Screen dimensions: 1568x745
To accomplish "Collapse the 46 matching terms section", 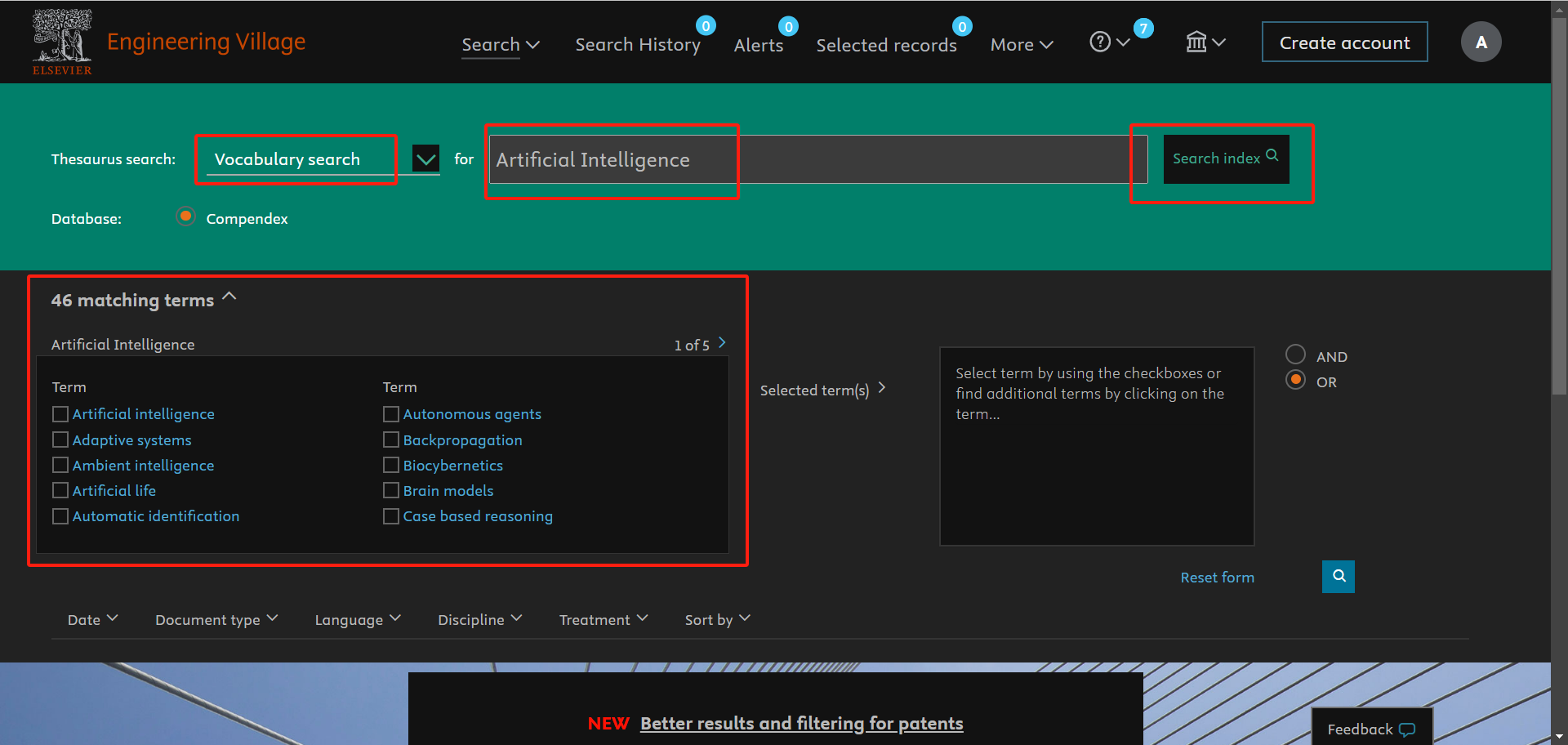I will 229,297.
